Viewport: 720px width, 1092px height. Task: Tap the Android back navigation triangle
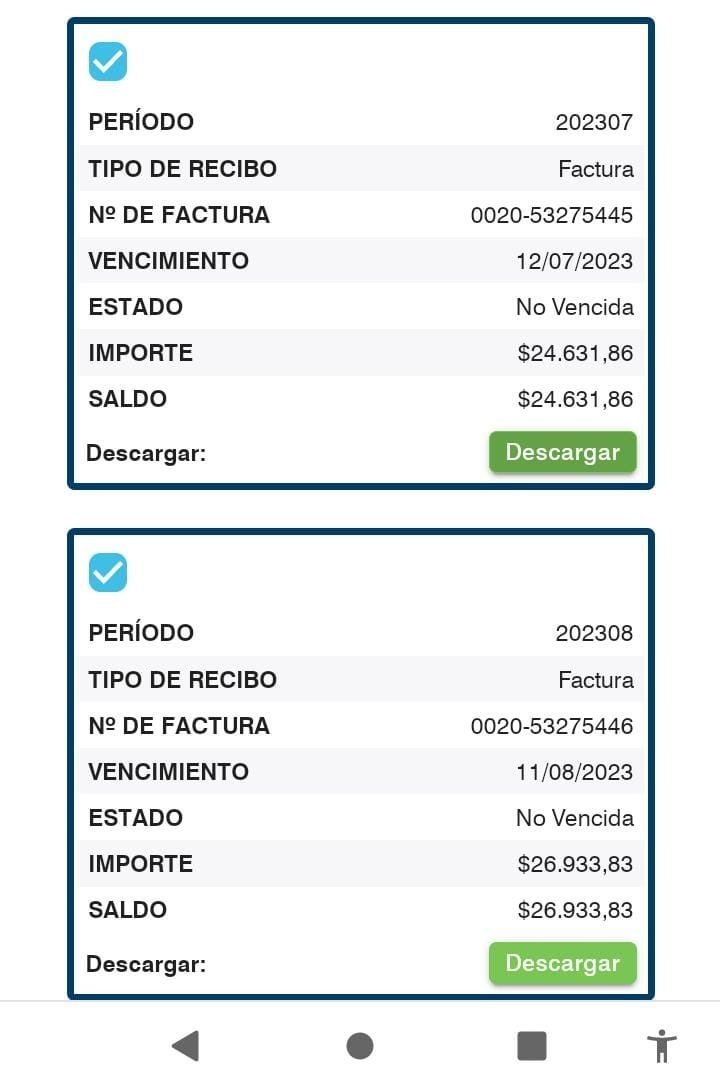click(186, 1045)
